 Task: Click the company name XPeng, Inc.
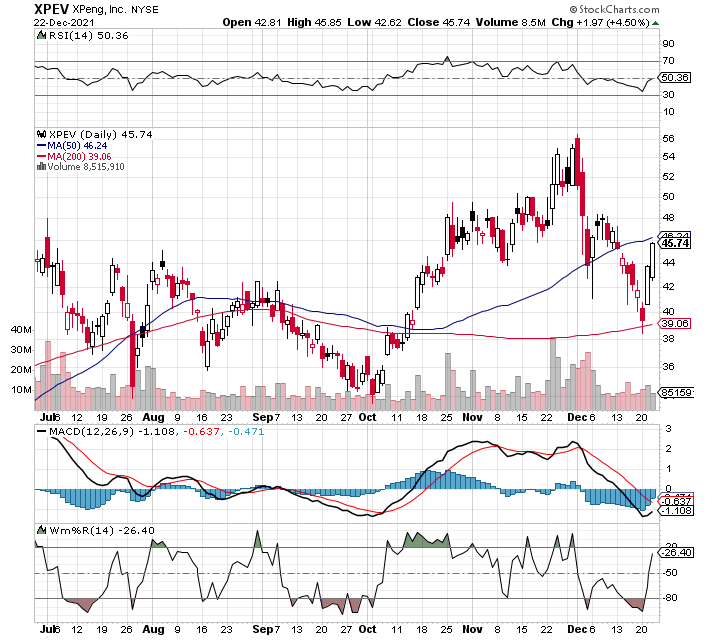pyautogui.click(x=99, y=10)
